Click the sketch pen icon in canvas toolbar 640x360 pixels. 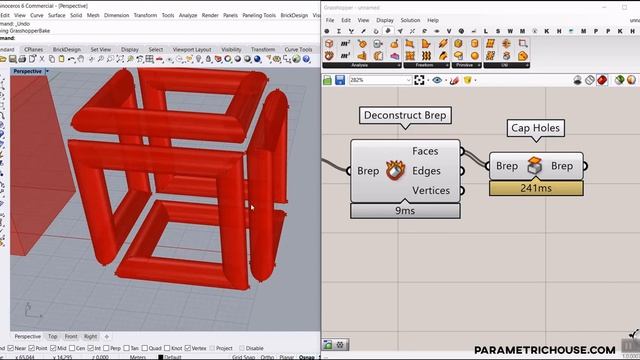[x=454, y=80]
